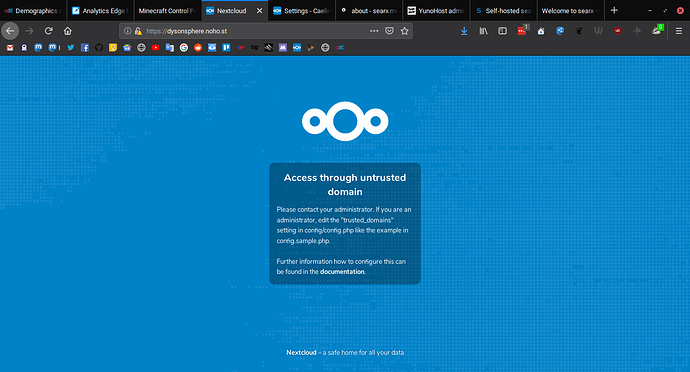Open the Twitter bookmark
The width and height of the screenshot is (690, 372).
point(70,48)
